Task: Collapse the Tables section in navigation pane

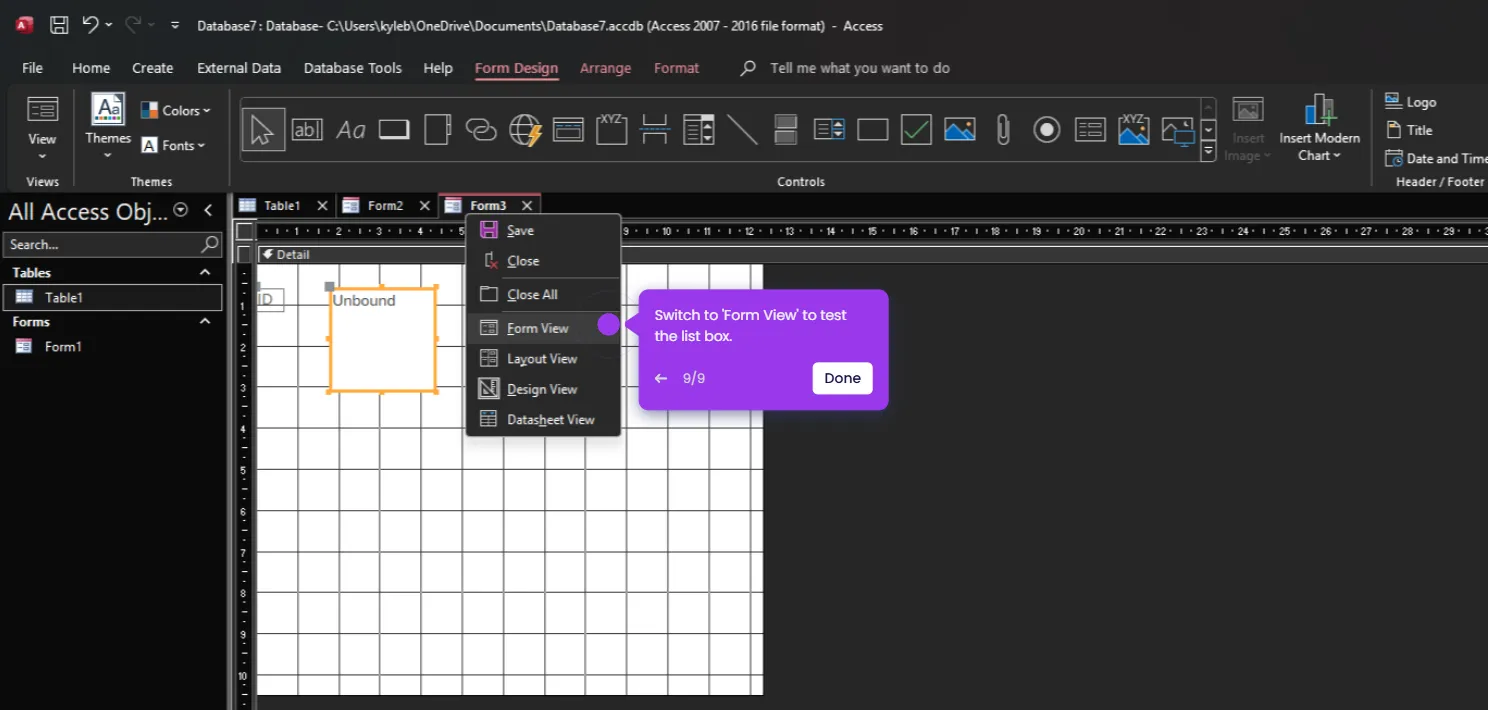Action: pyautogui.click(x=204, y=272)
